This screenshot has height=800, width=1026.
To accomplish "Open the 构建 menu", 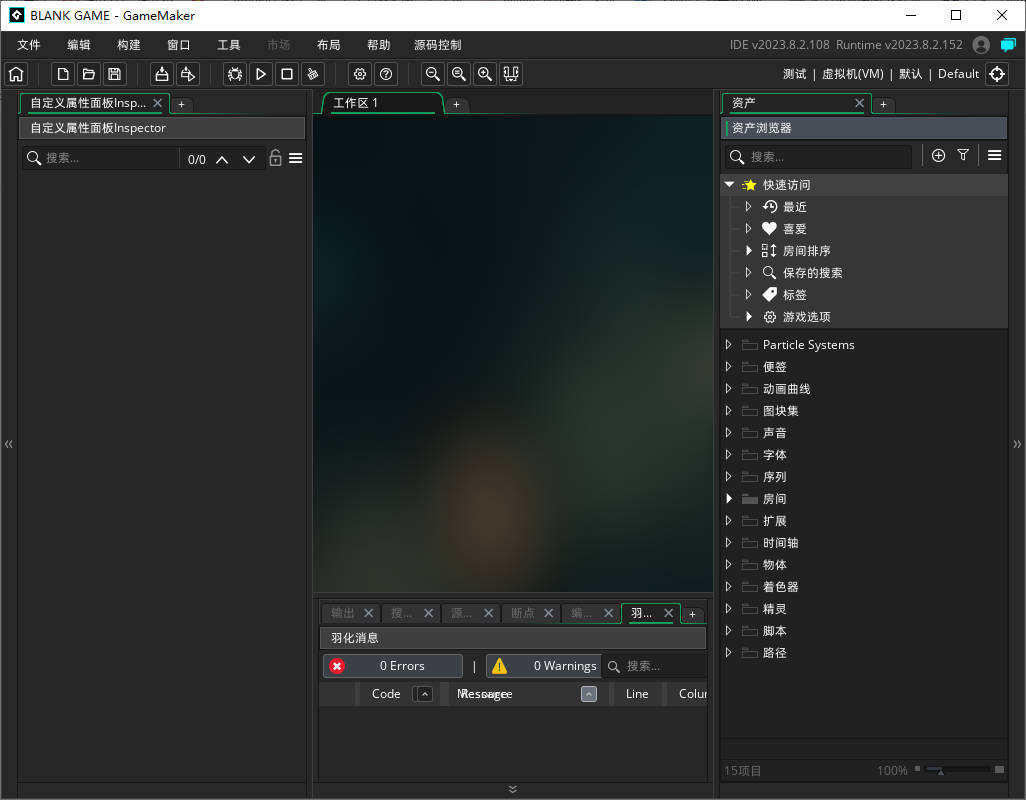I will (128, 45).
